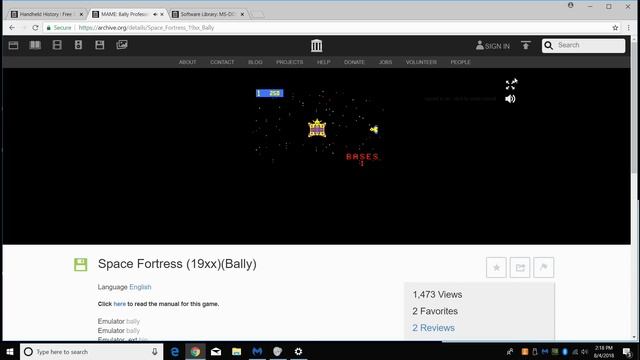This screenshot has height=360, width=640.
Task: Open the HELP menu item
Action: click(323, 62)
